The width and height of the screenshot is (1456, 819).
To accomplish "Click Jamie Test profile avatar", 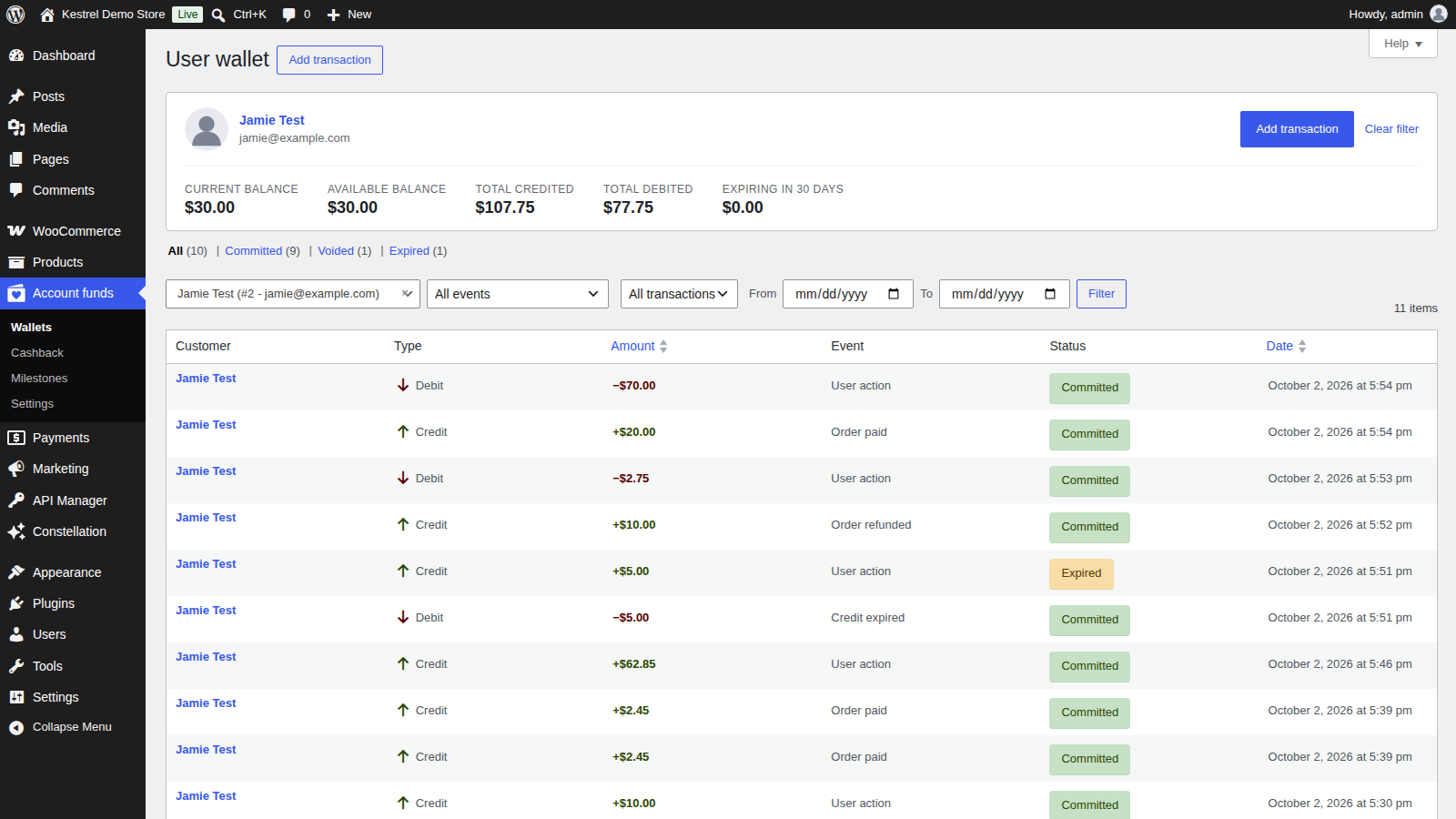I will point(207,129).
